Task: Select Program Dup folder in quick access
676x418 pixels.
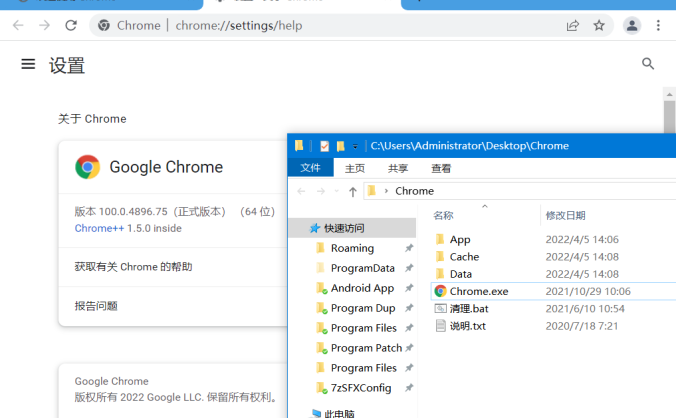Action: [363, 308]
